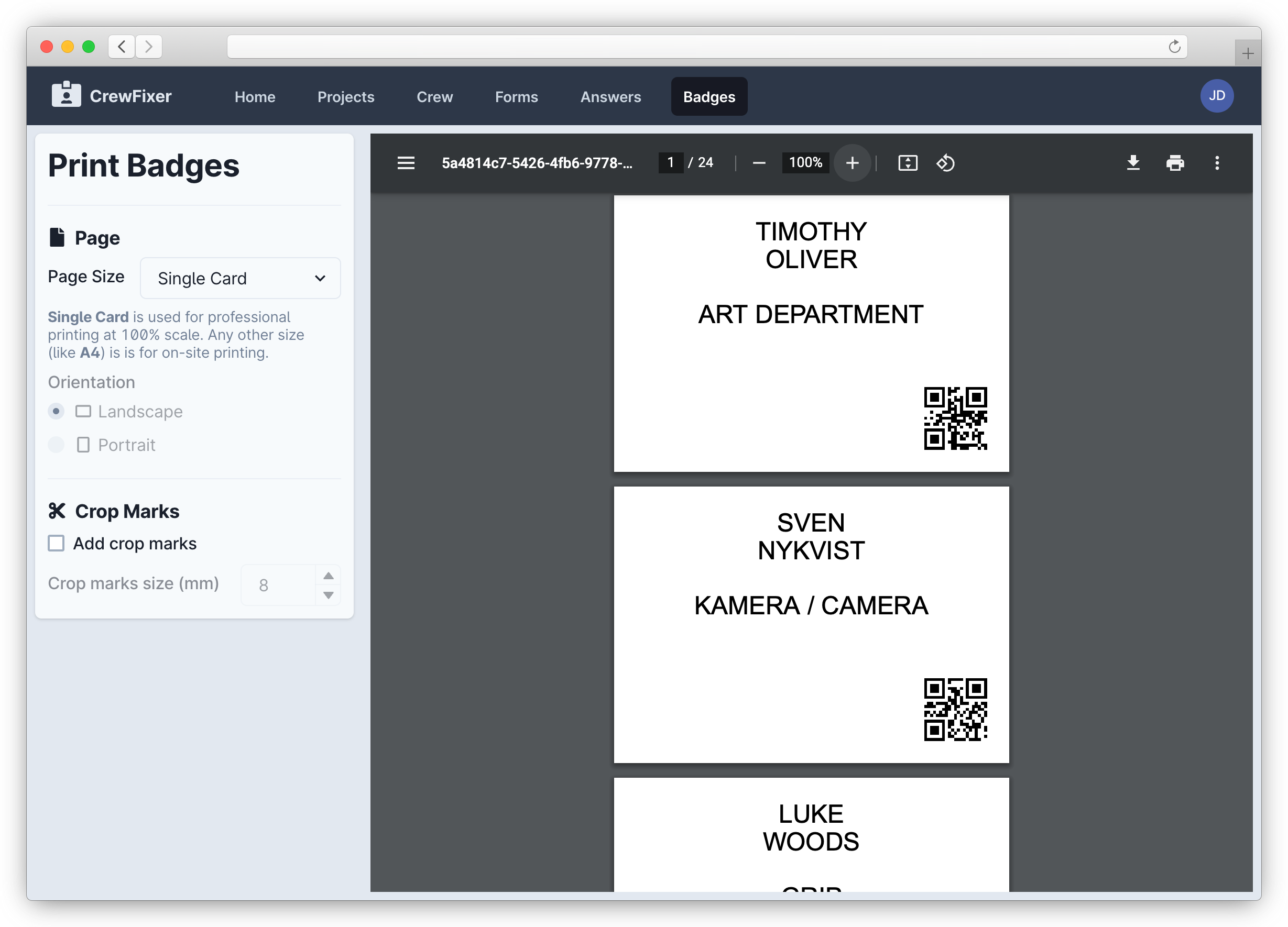The width and height of the screenshot is (1288, 927).
Task: Go to the Projects tab
Action: pyautogui.click(x=346, y=97)
